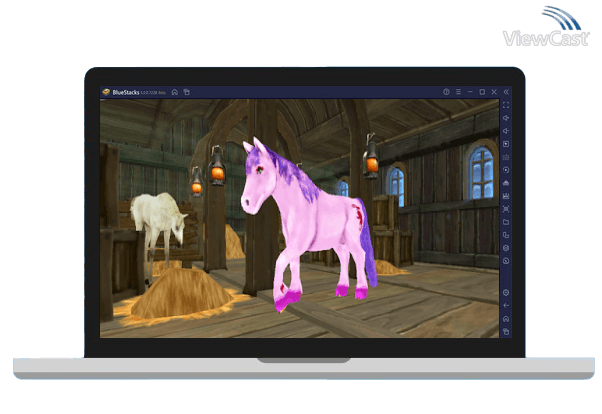This screenshot has height=414, width=602.
Task: Click the circular play macro icon in sidebar
Action: 506,170
